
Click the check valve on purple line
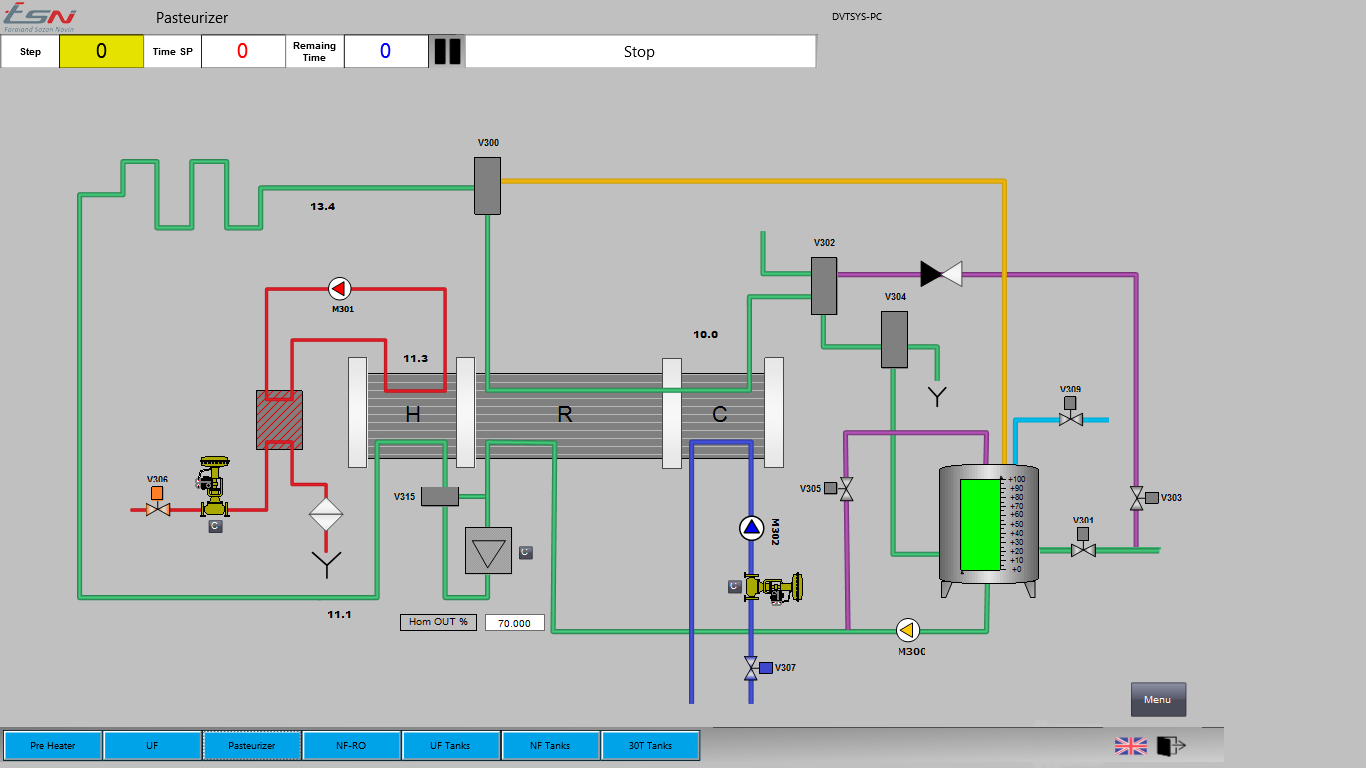click(941, 273)
